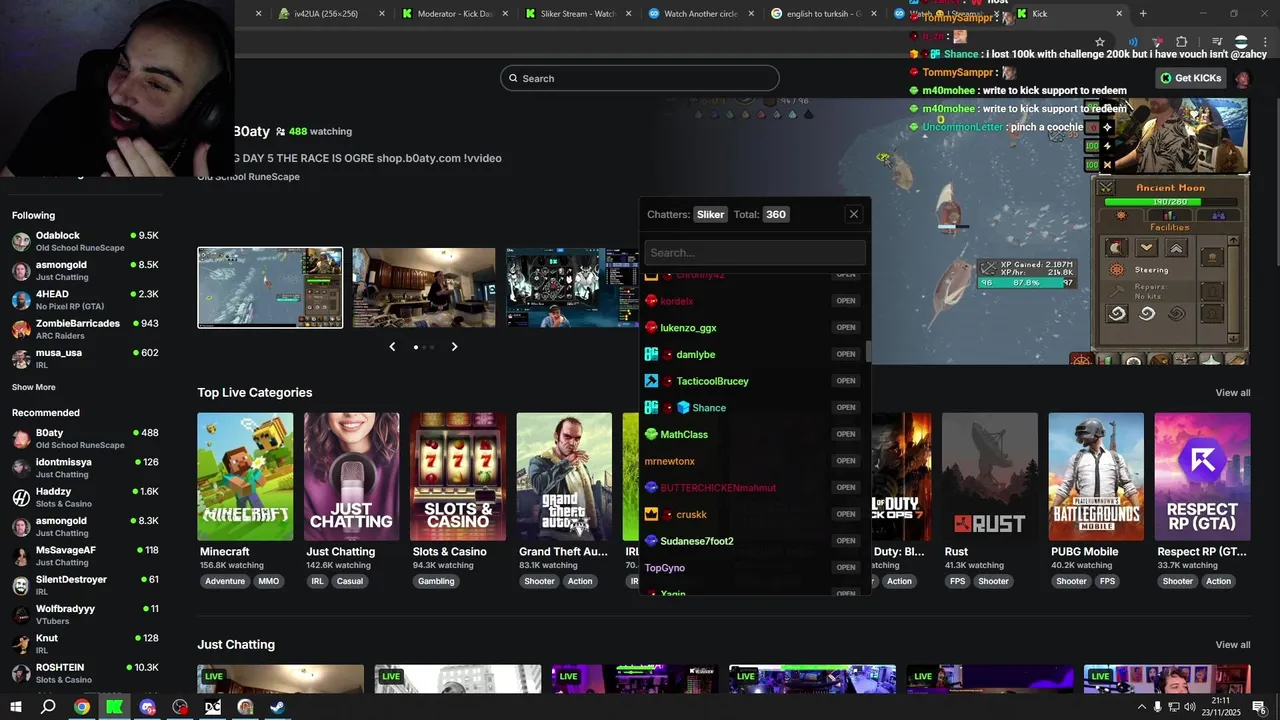Bookmark this page with star icon
Viewport: 1280px width, 720px height.
1100,42
